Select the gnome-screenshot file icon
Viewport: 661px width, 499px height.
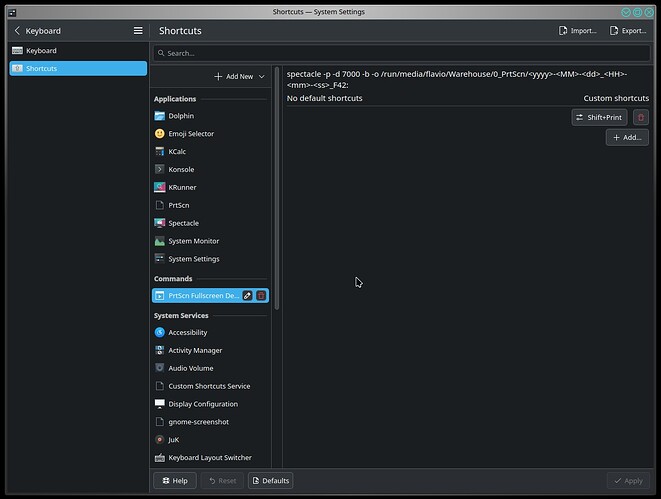(x=159, y=422)
